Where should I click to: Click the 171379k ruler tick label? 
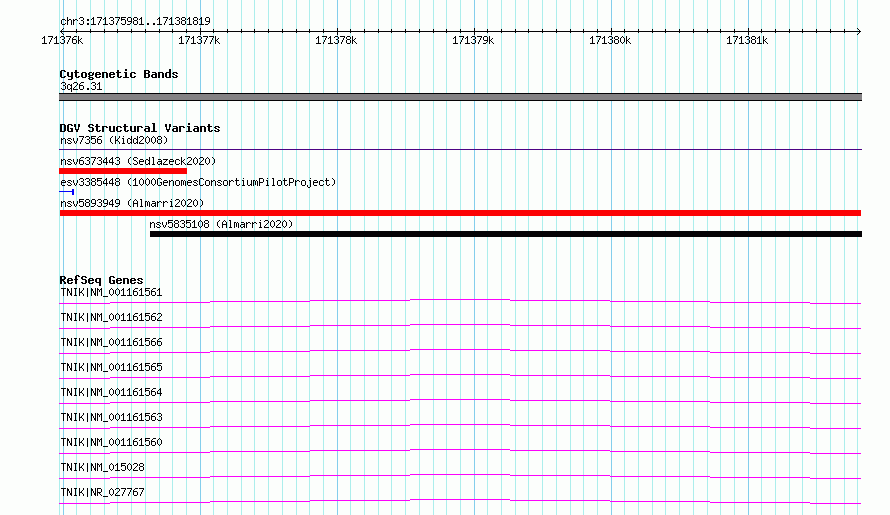(473, 40)
